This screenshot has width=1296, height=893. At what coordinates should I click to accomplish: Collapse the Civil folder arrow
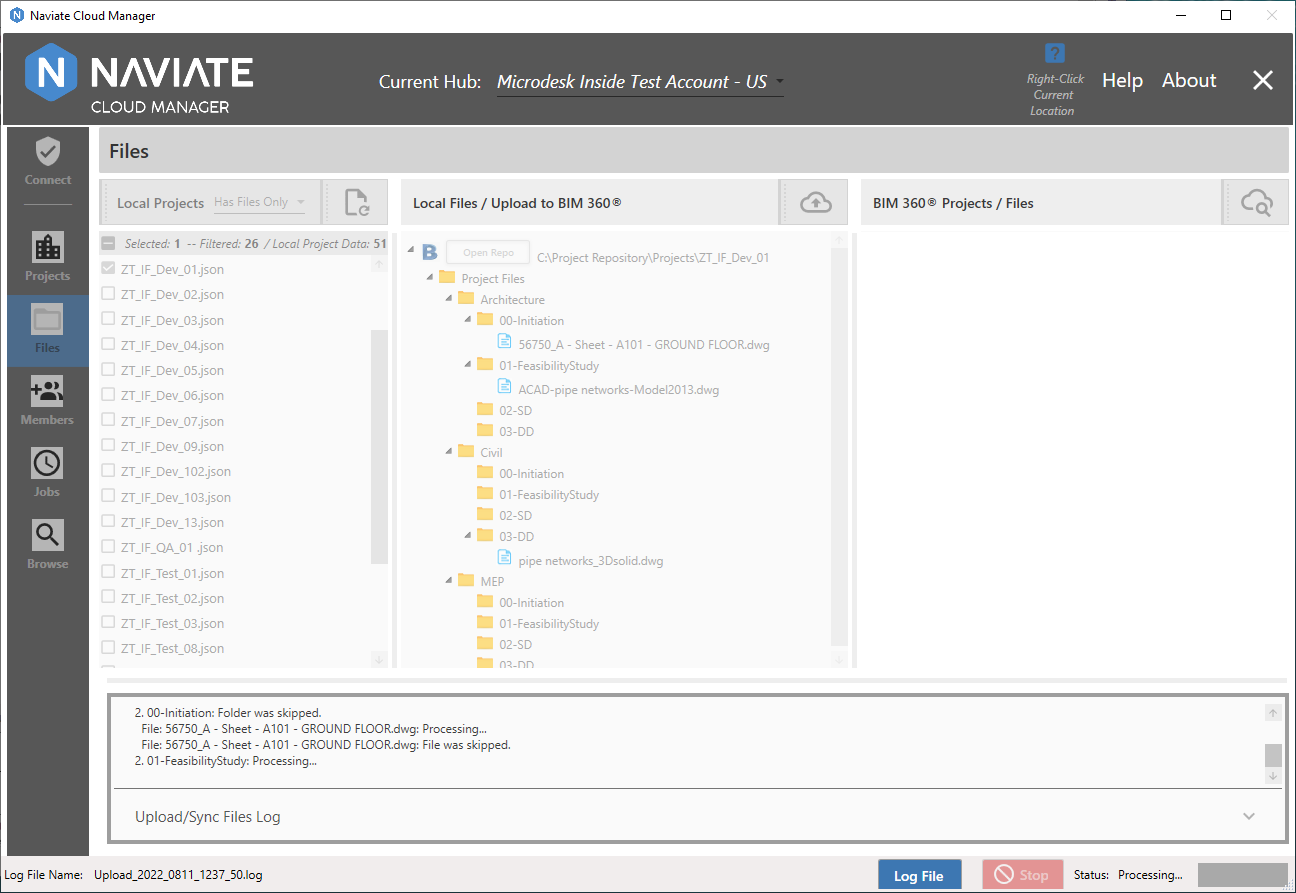[x=448, y=452]
